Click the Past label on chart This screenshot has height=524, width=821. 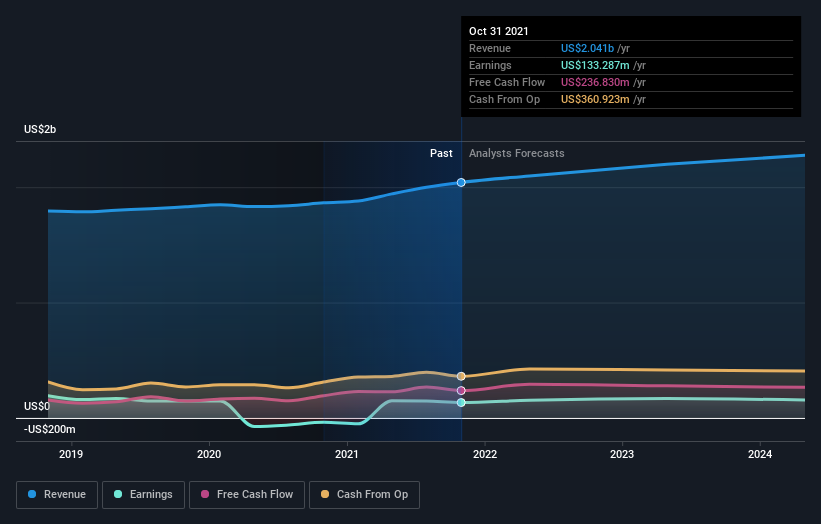(x=441, y=153)
